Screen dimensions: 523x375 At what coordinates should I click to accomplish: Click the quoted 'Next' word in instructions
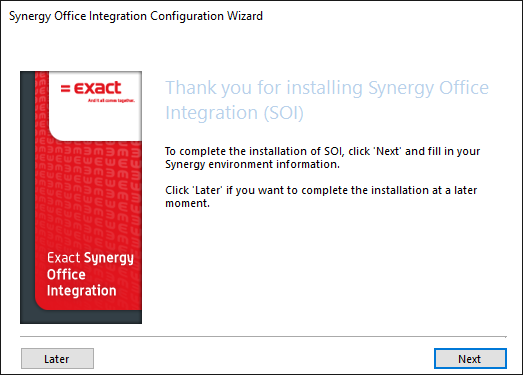(x=389, y=151)
